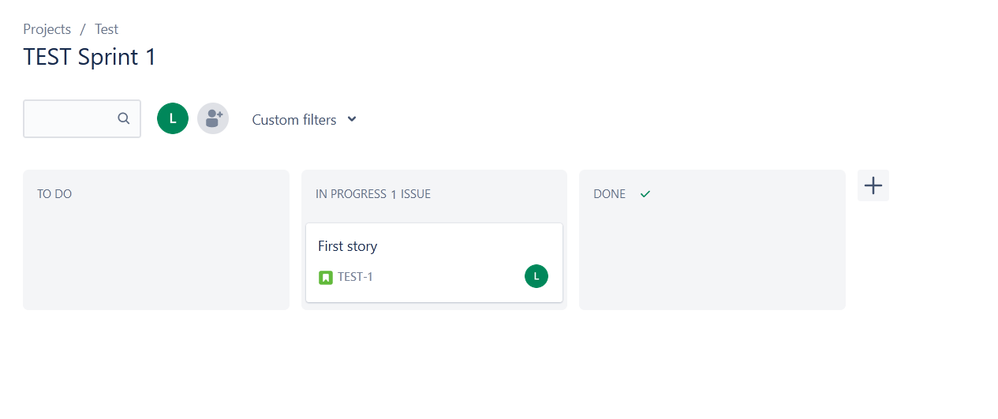
Task: Click chevron next to Custom filters
Action: [351, 119]
